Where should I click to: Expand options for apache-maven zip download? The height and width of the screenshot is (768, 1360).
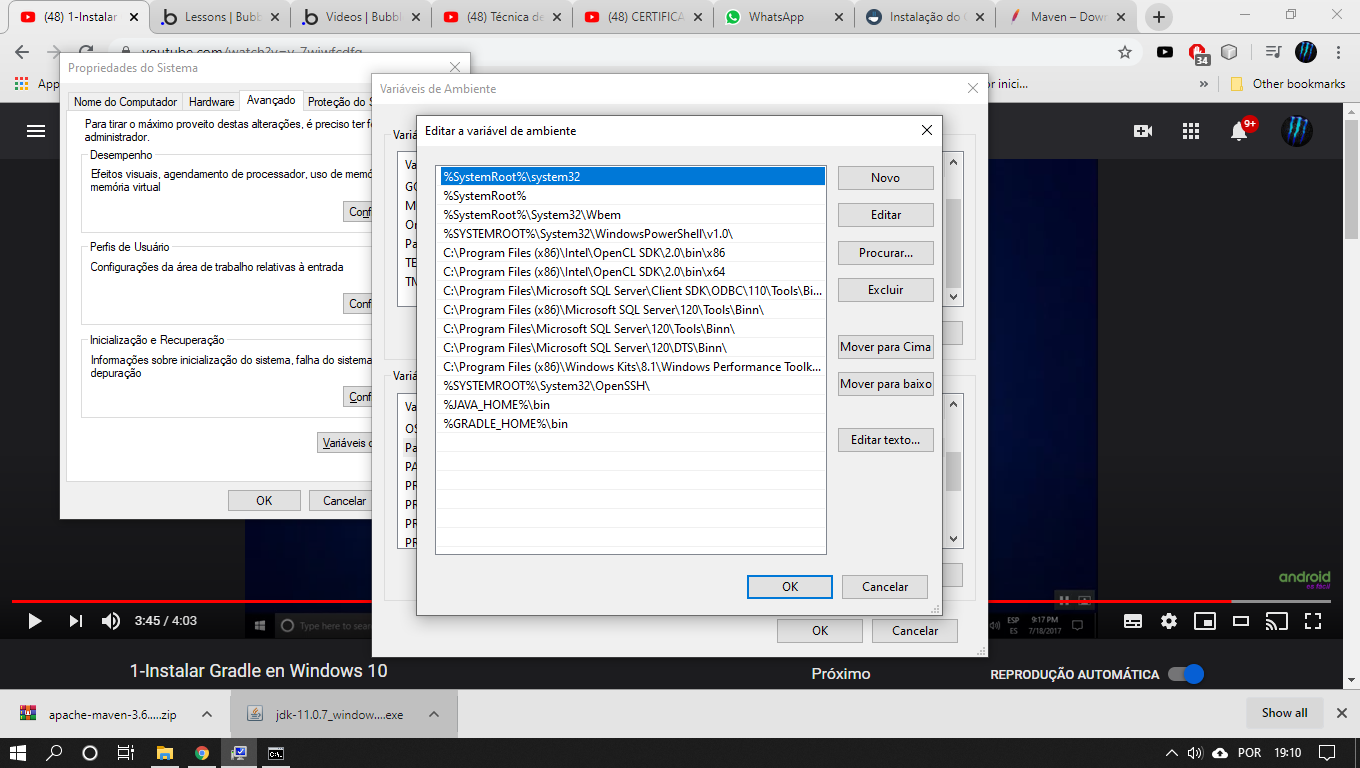pyautogui.click(x=207, y=714)
